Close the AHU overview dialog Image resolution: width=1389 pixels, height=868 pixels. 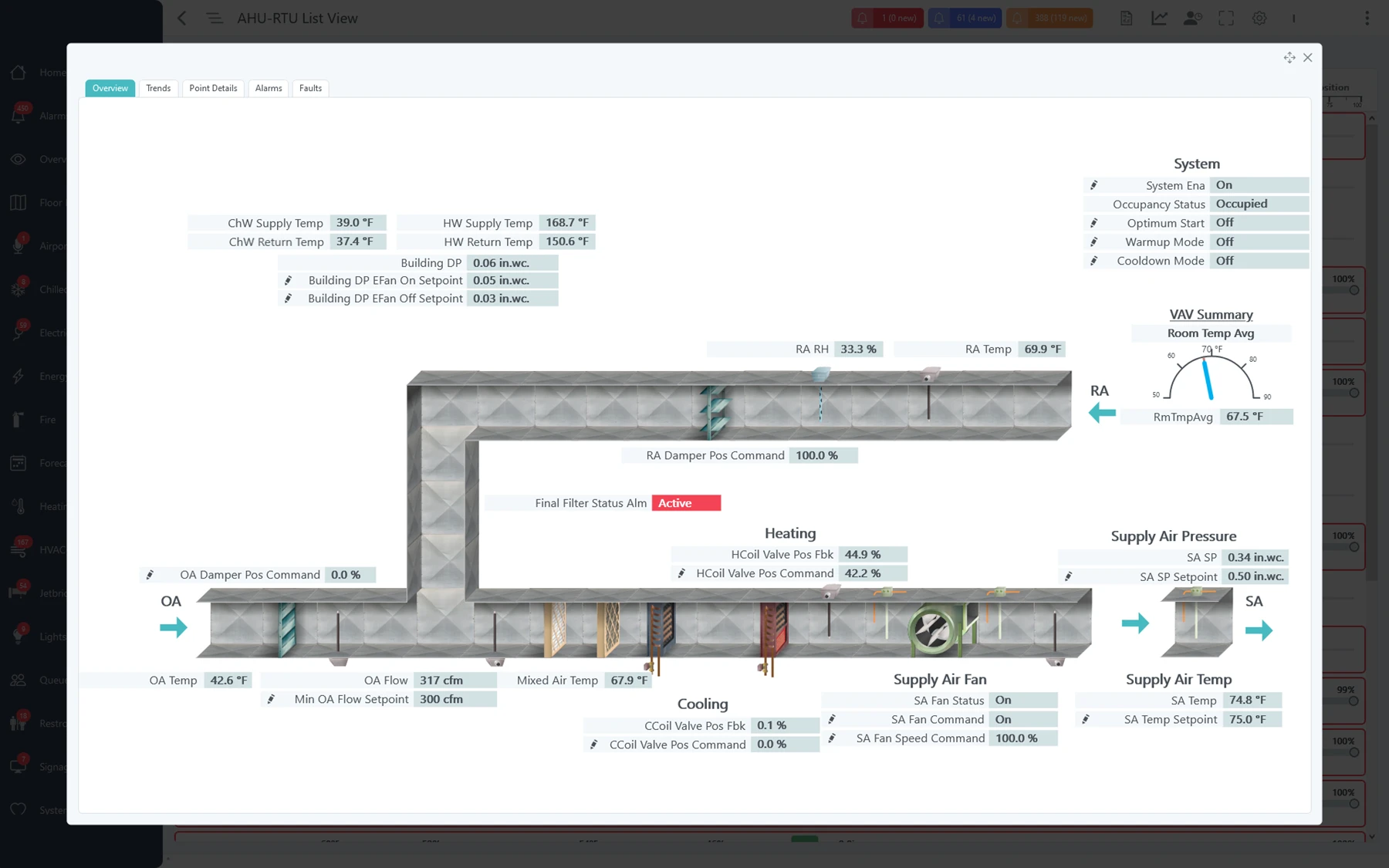[1307, 58]
